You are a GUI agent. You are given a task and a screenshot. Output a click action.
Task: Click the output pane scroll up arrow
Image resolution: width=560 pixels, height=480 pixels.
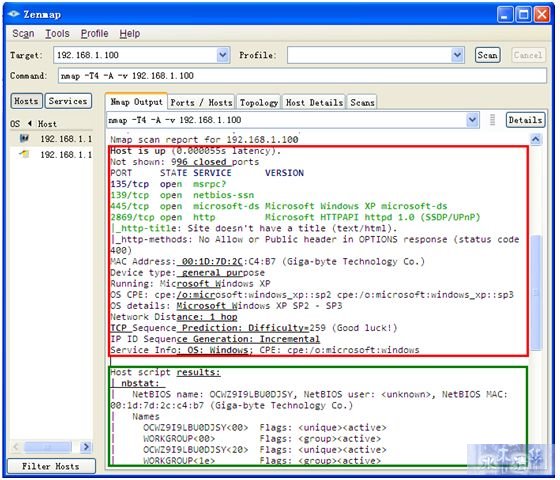[535, 139]
